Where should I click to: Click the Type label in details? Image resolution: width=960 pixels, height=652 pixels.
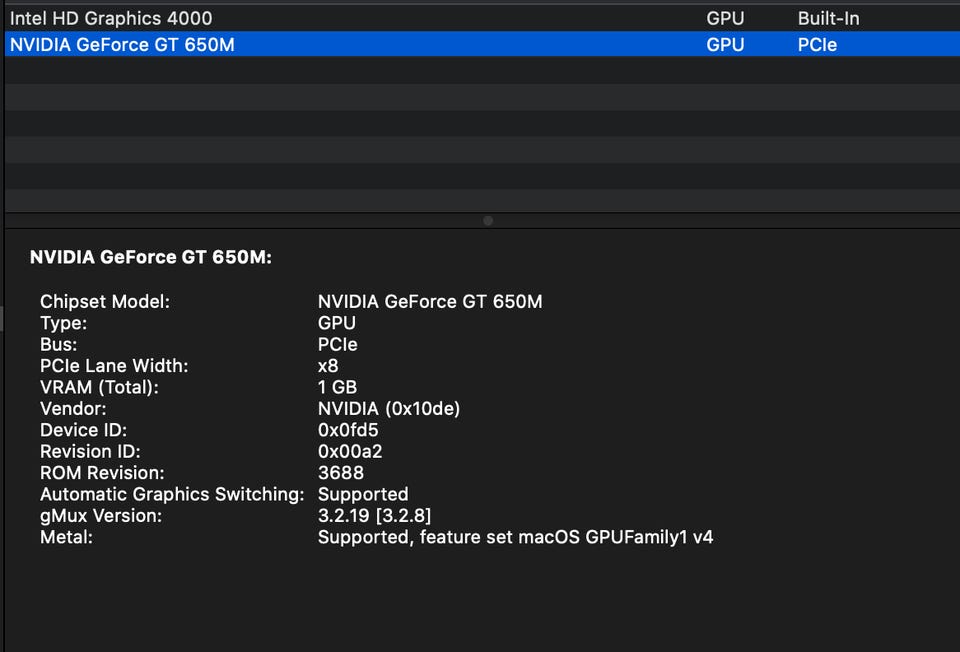[x=63, y=323]
